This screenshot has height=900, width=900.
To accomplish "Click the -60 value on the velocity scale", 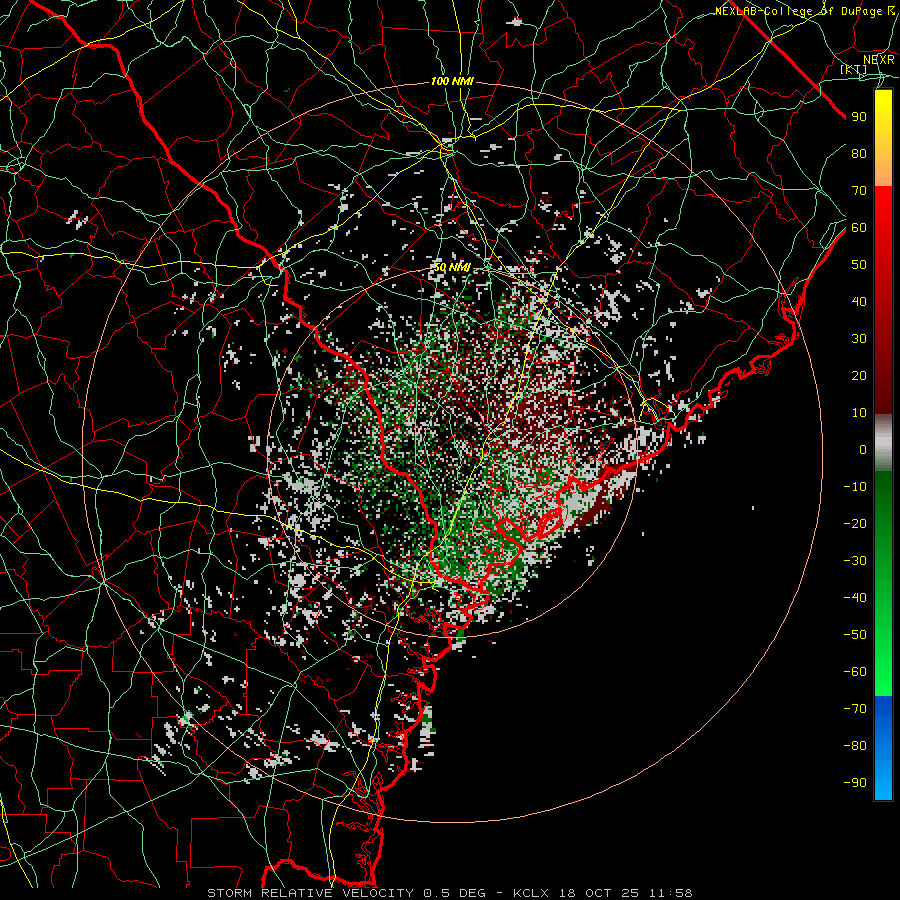I will click(855, 672).
